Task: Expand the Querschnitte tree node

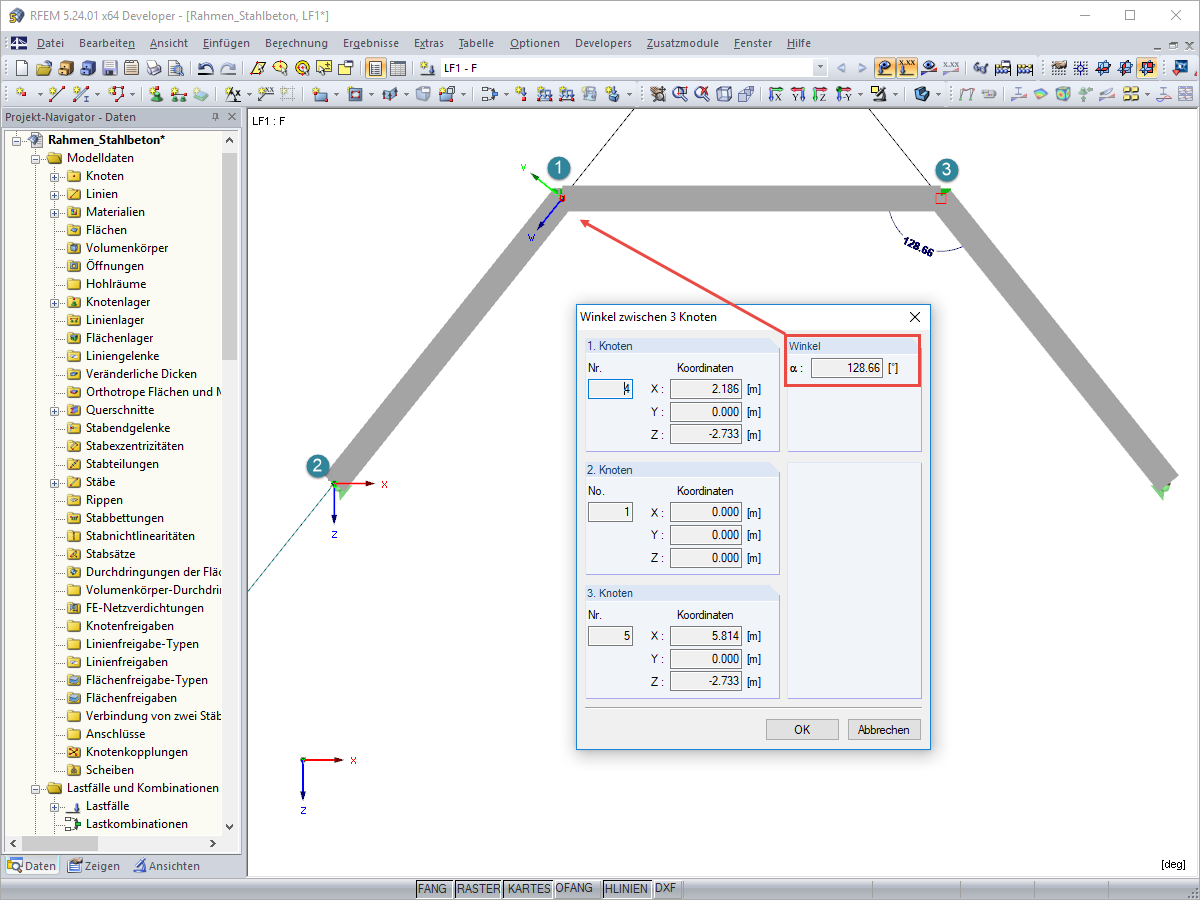Action: click(55, 410)
